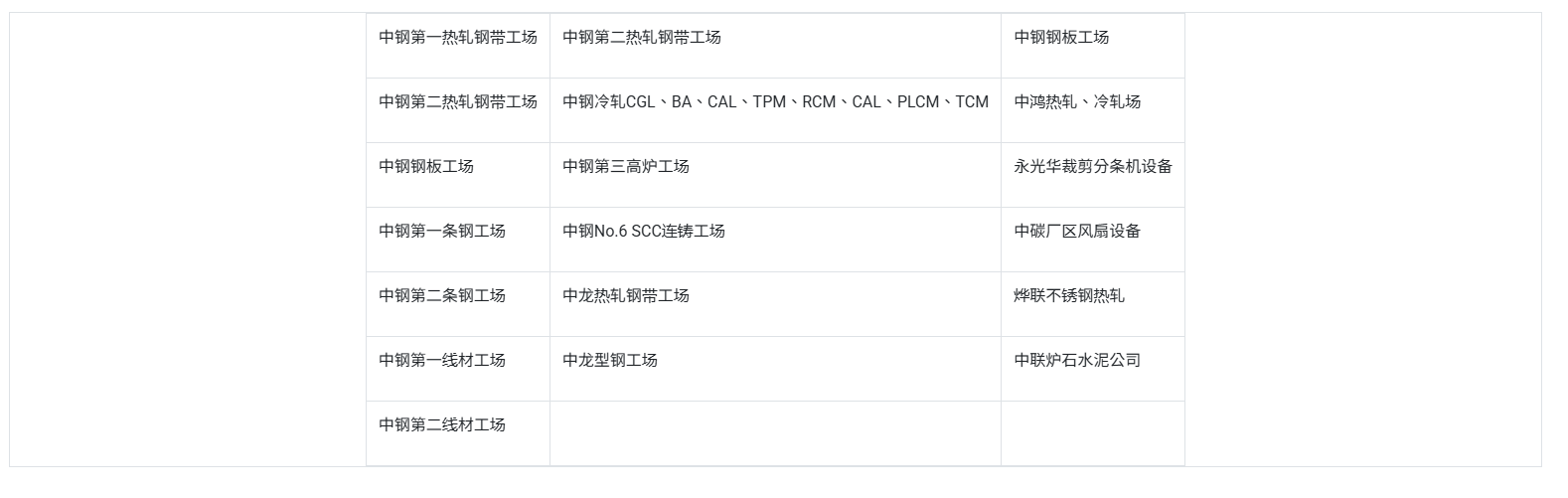
Task: Select 中钢钢板工场 in the right column
Action: [x=1093, y=46]
